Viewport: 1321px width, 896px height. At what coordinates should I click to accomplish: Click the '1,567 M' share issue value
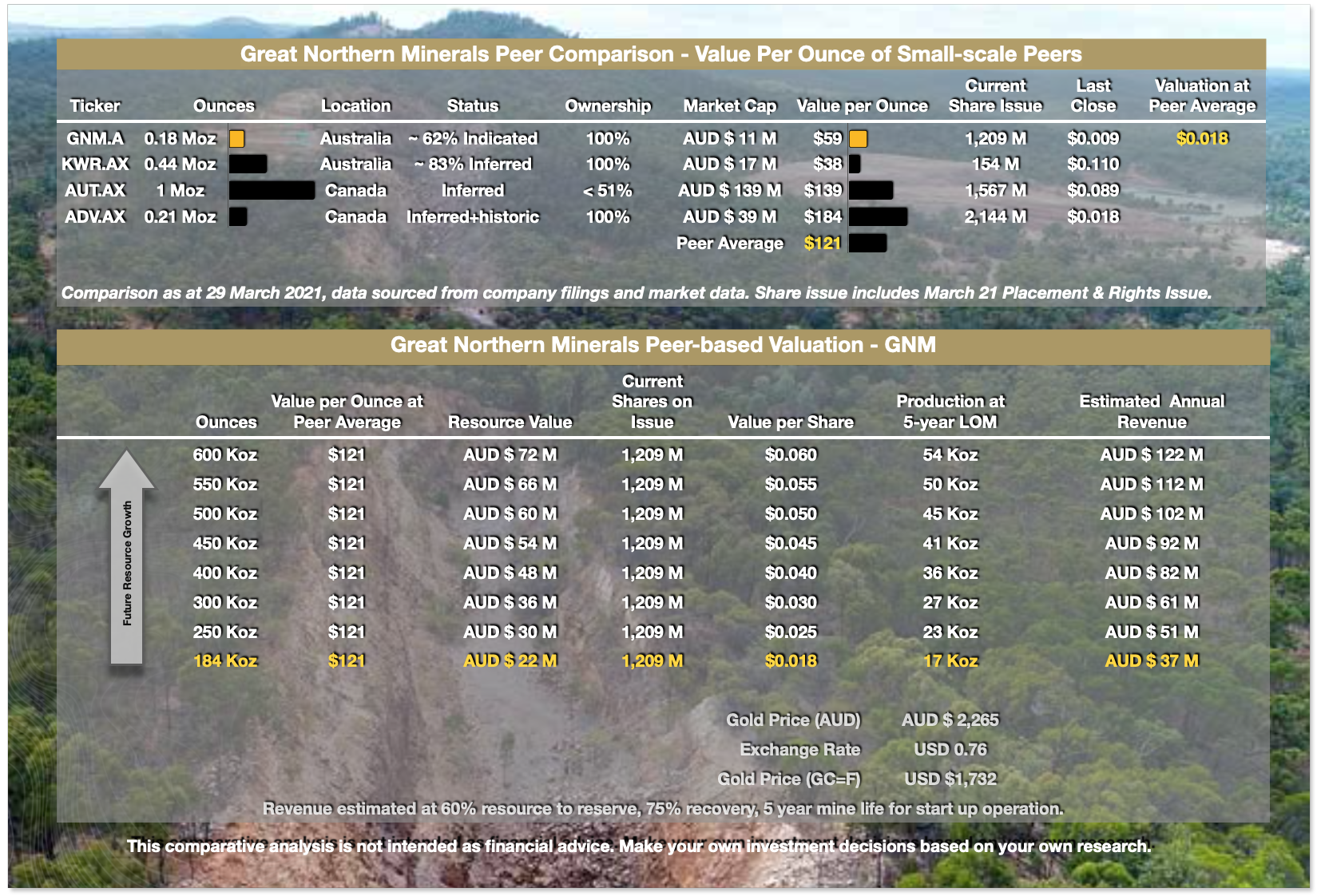click(x=995, y=190)
